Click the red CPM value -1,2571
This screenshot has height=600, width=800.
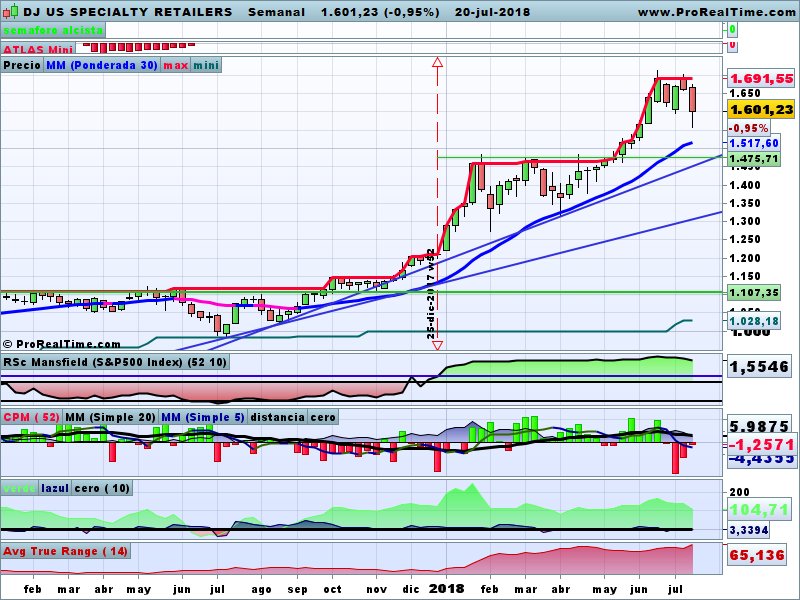click(x=761, y=445)
